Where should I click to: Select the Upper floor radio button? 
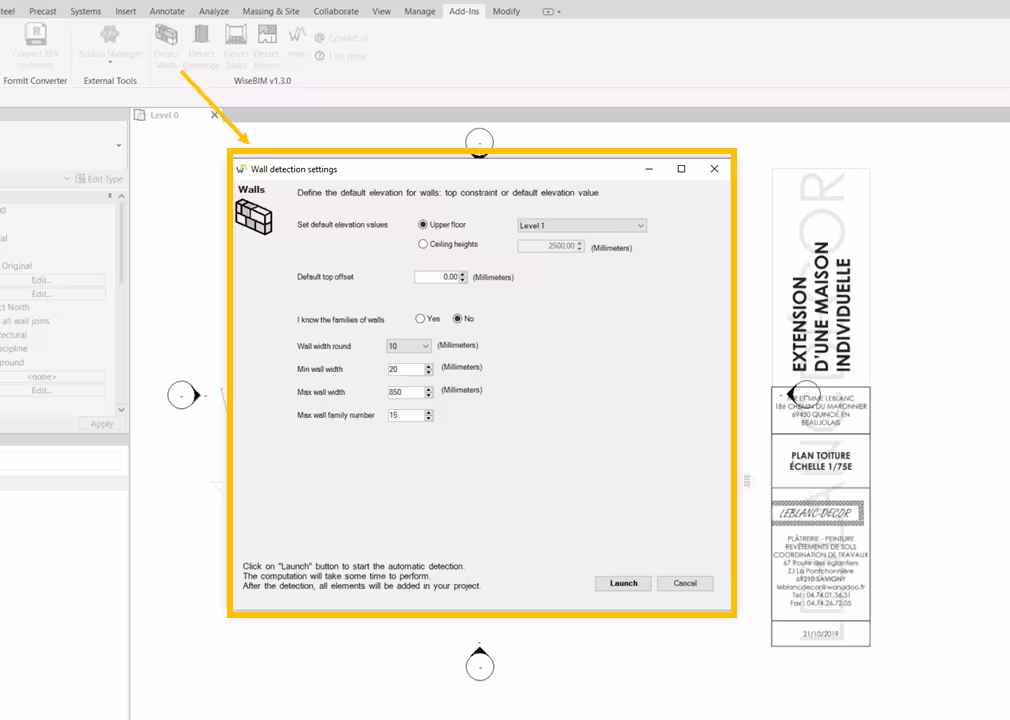[423, 225]
